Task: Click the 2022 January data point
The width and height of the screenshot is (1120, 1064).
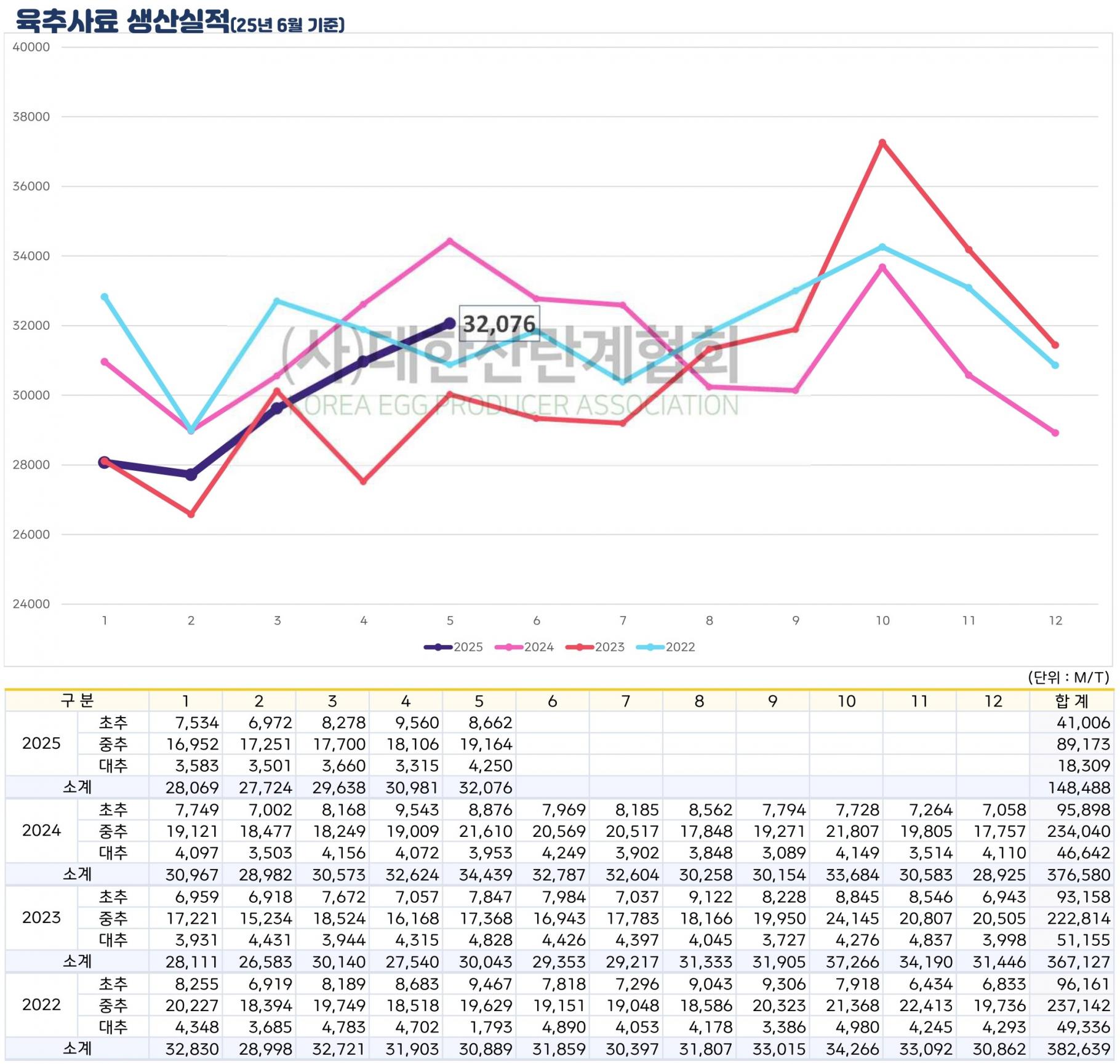Action: click(x=105, y=297)
